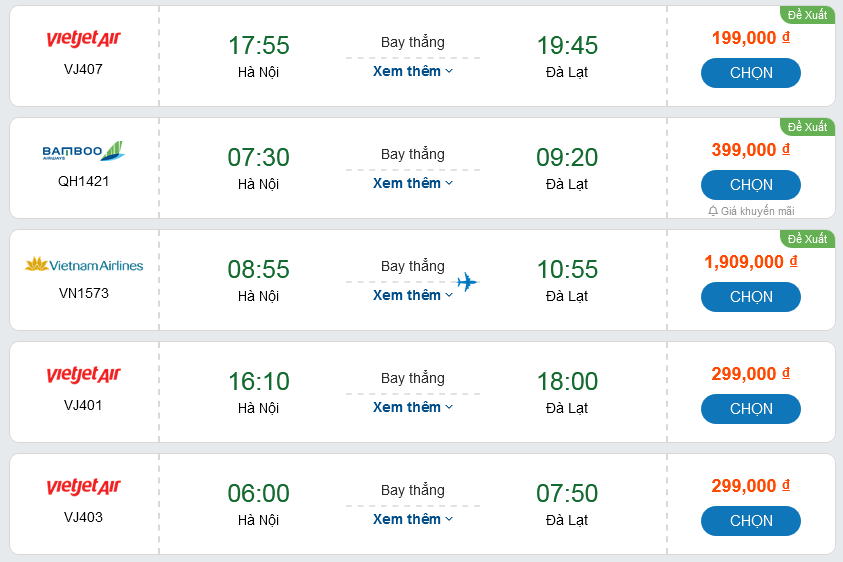Click the Đề Xuất badge on the VJ407 card
Viewport: 843px width, 562px height.
(807, 15)
